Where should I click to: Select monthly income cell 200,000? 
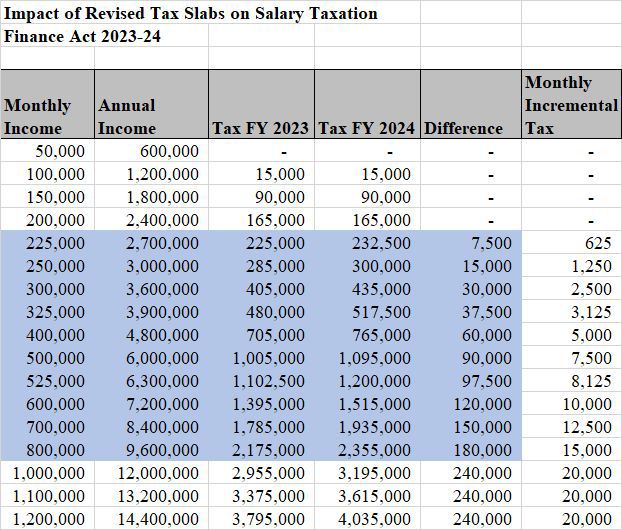48,219
